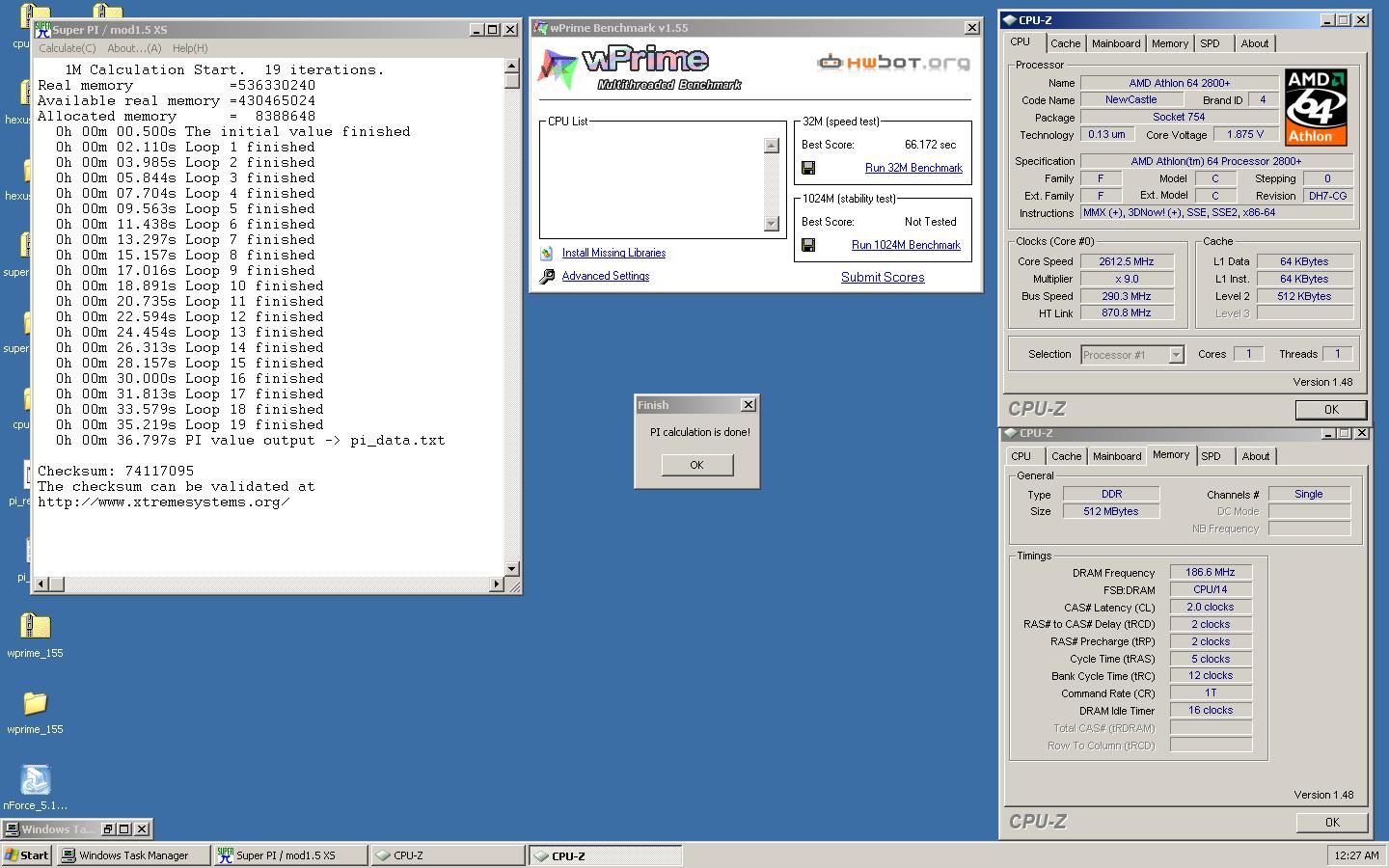Click the Super PI horizontal scrollbar left arrow
1389x868 pixels.
(41, 583)
